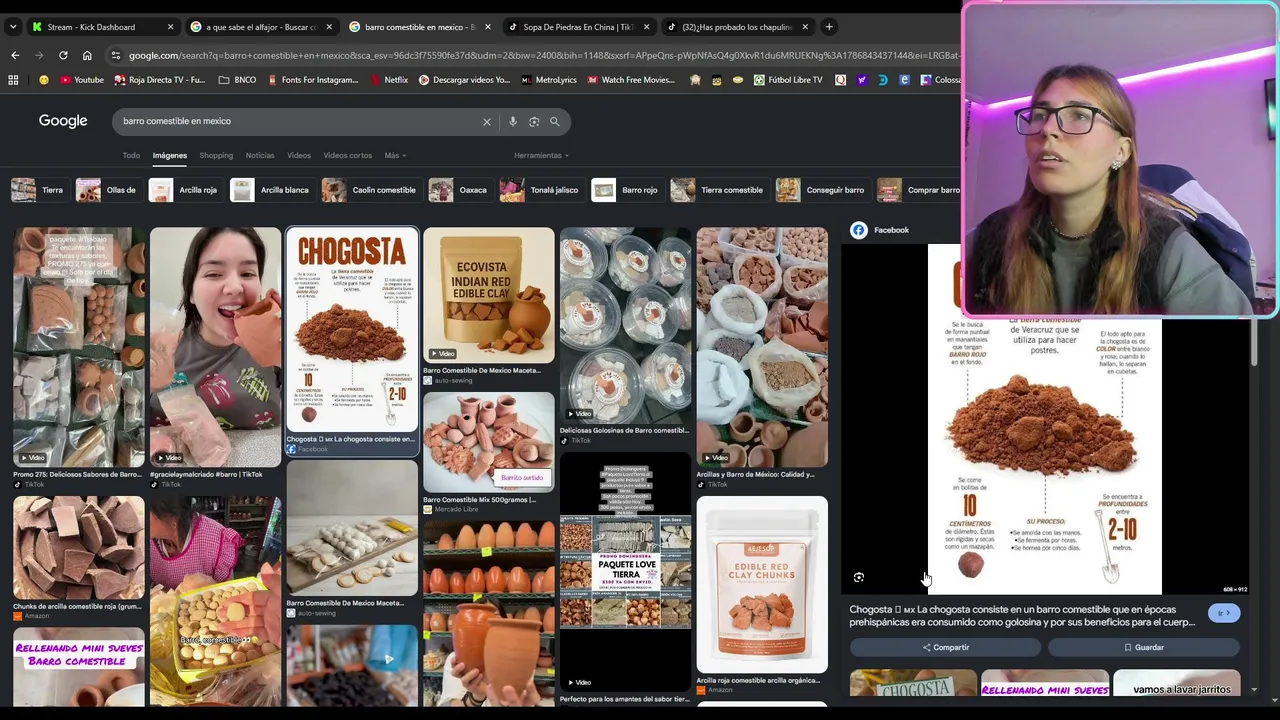Switch to the Shopping results tab
This screenshot has height=720, width=1280.
pyautogui.click(x=216, y=156)
